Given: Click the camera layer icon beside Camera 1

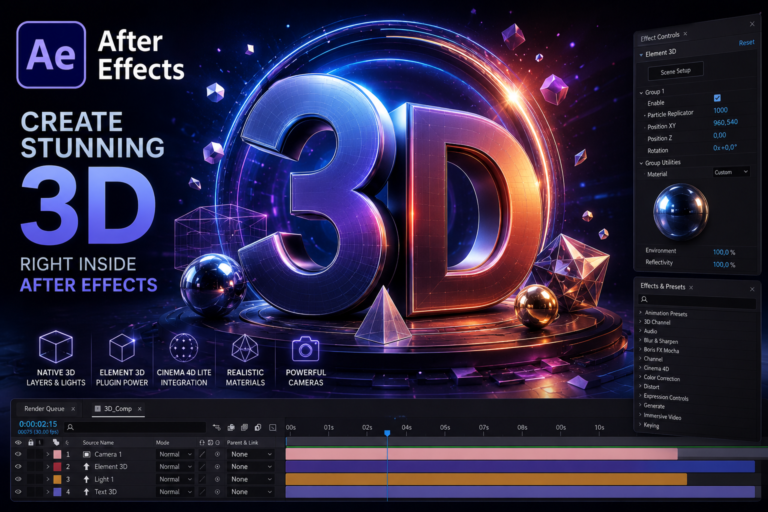Looking at the screenshot, I should (x=87, y=454).
